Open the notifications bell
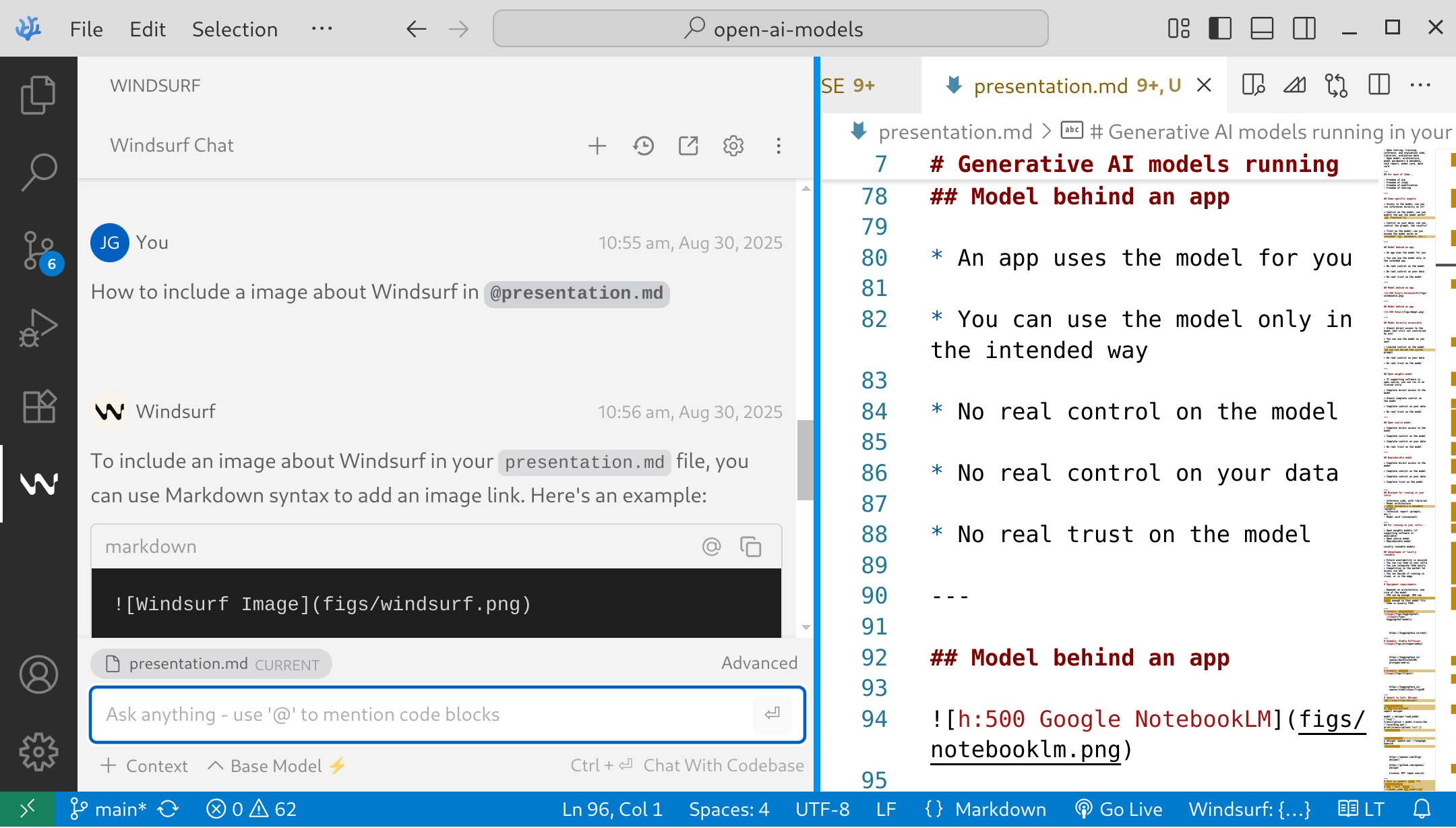 tap(1422, 809)
